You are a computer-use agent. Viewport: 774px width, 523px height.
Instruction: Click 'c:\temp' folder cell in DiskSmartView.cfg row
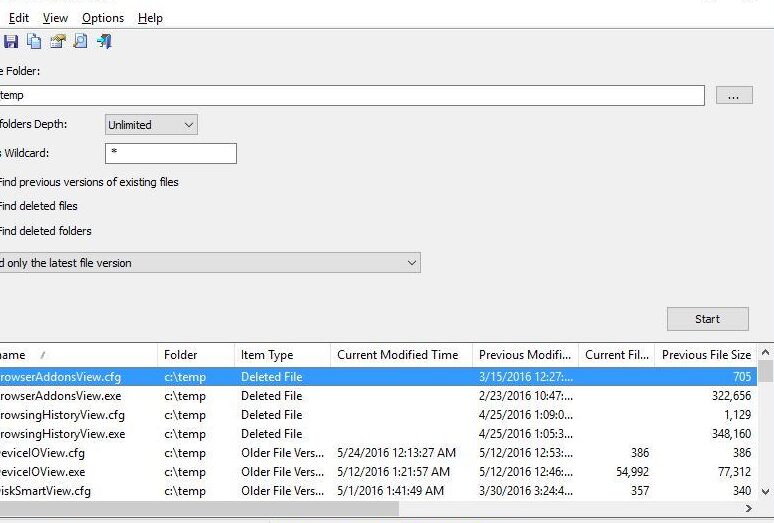coord(185,491)
